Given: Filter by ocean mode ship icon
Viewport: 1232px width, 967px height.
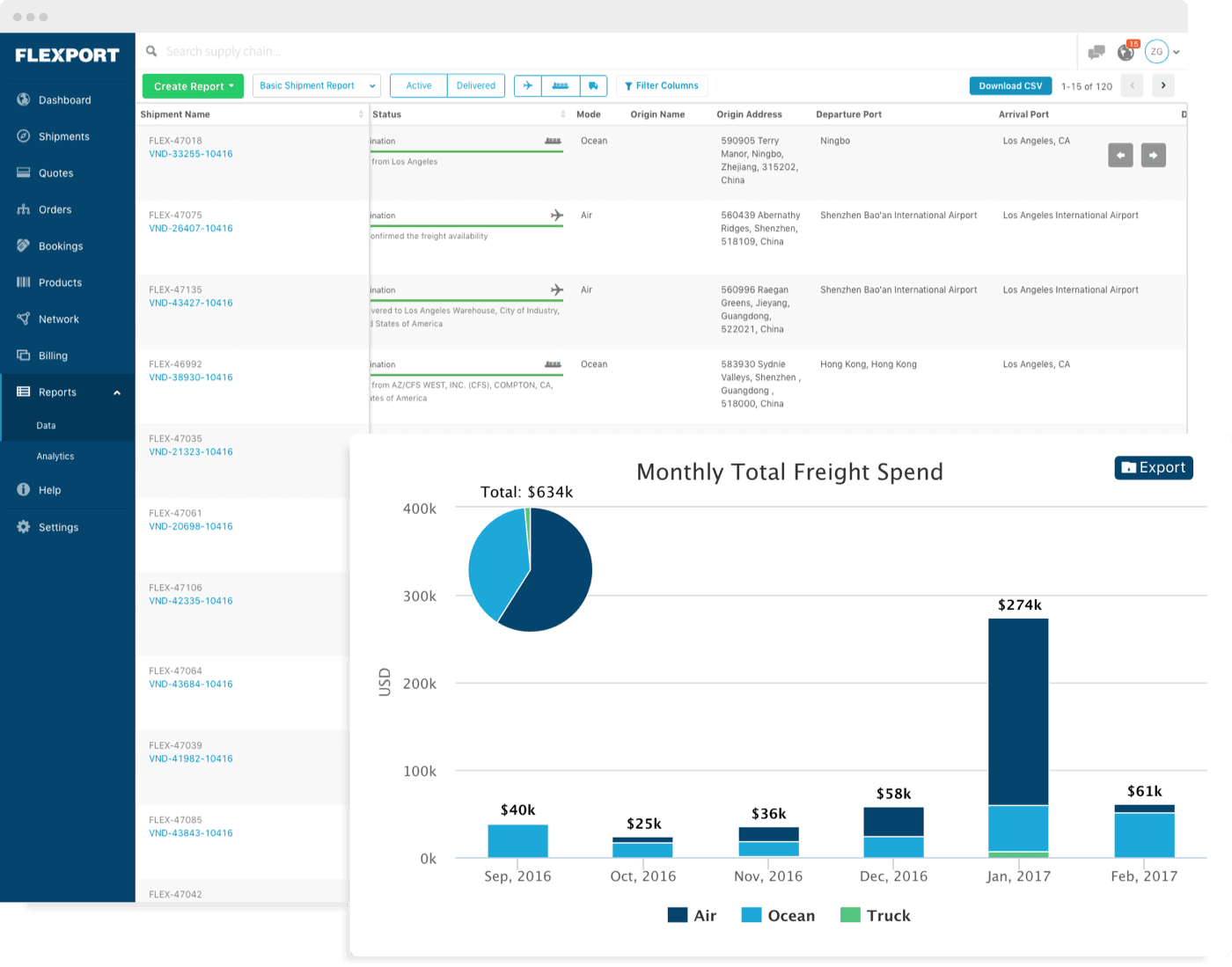Looking at the screenshot, I should point(561,85).
